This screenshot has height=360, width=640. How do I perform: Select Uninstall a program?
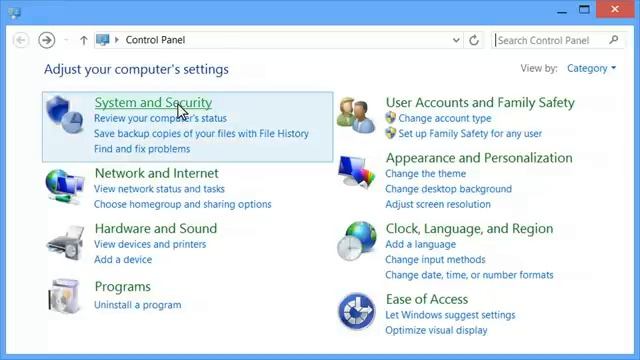[x=138, y=305]
